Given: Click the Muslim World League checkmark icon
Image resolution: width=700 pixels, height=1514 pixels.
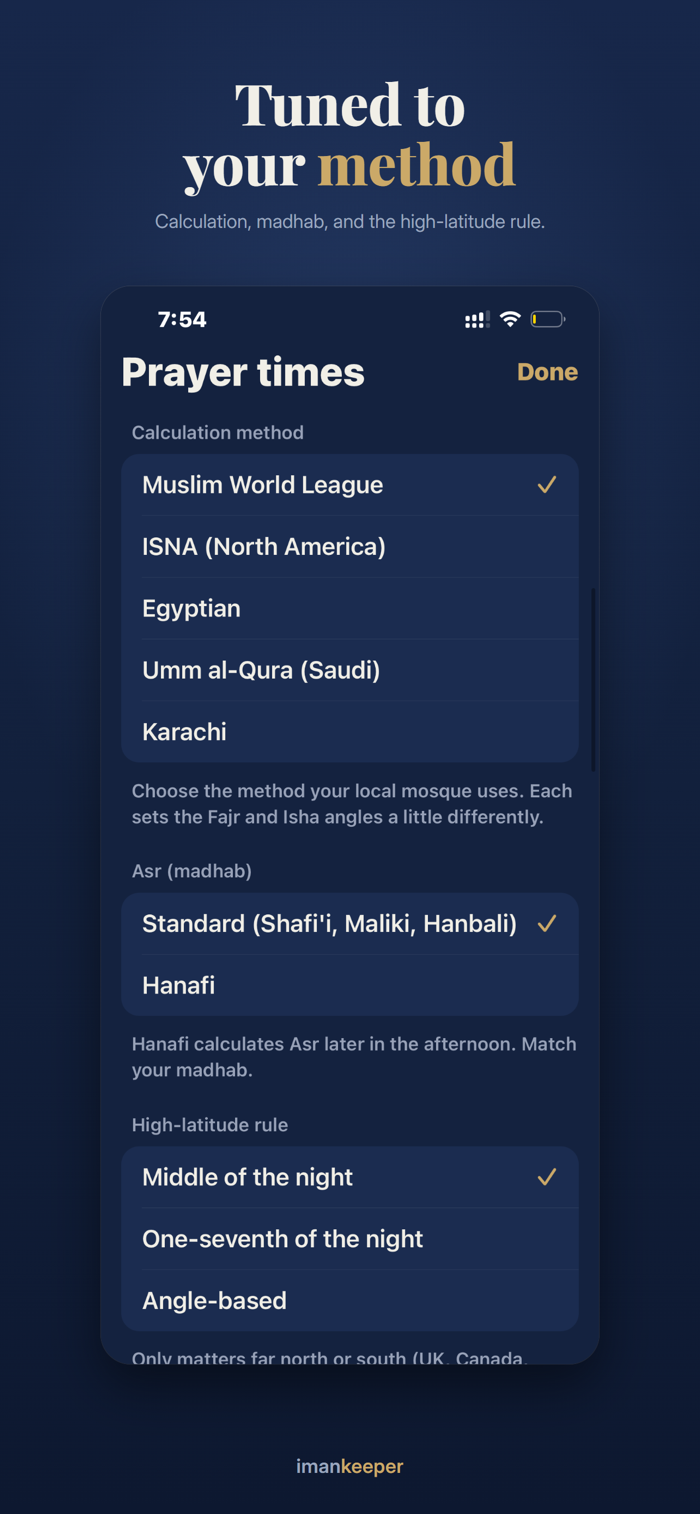Looking at the screenshot, I should pos(546,485).
